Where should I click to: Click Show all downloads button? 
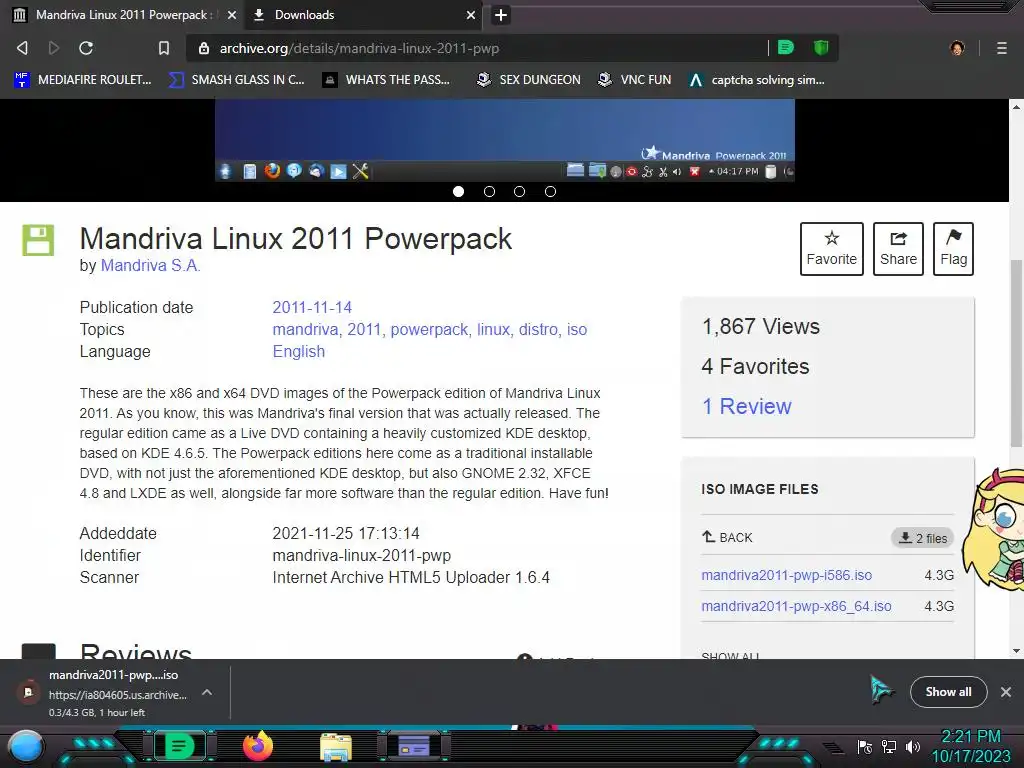tap(948, 692)
